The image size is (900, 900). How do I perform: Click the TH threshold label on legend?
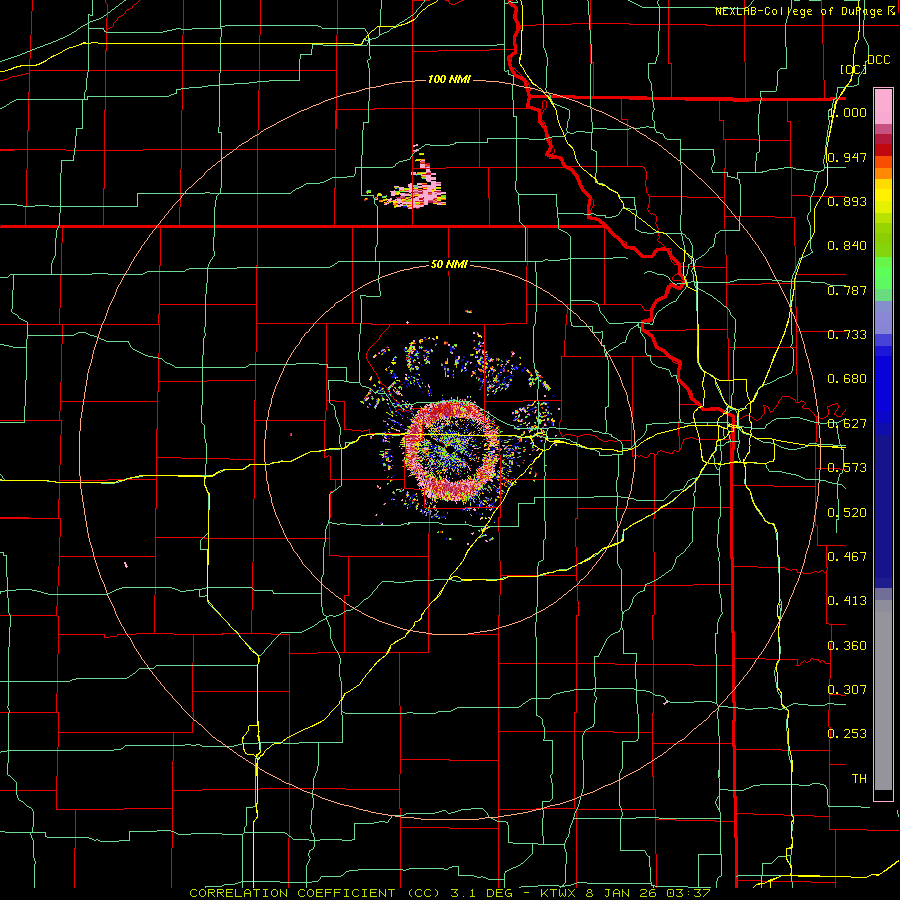pyautogui.click(x=859, y=779)
